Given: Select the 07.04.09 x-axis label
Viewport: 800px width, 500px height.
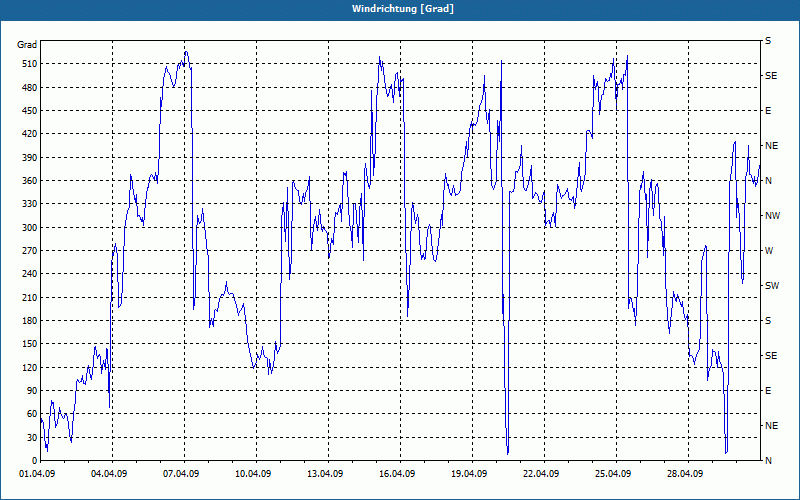Looking at the screenshot, I should coord(181,474).
